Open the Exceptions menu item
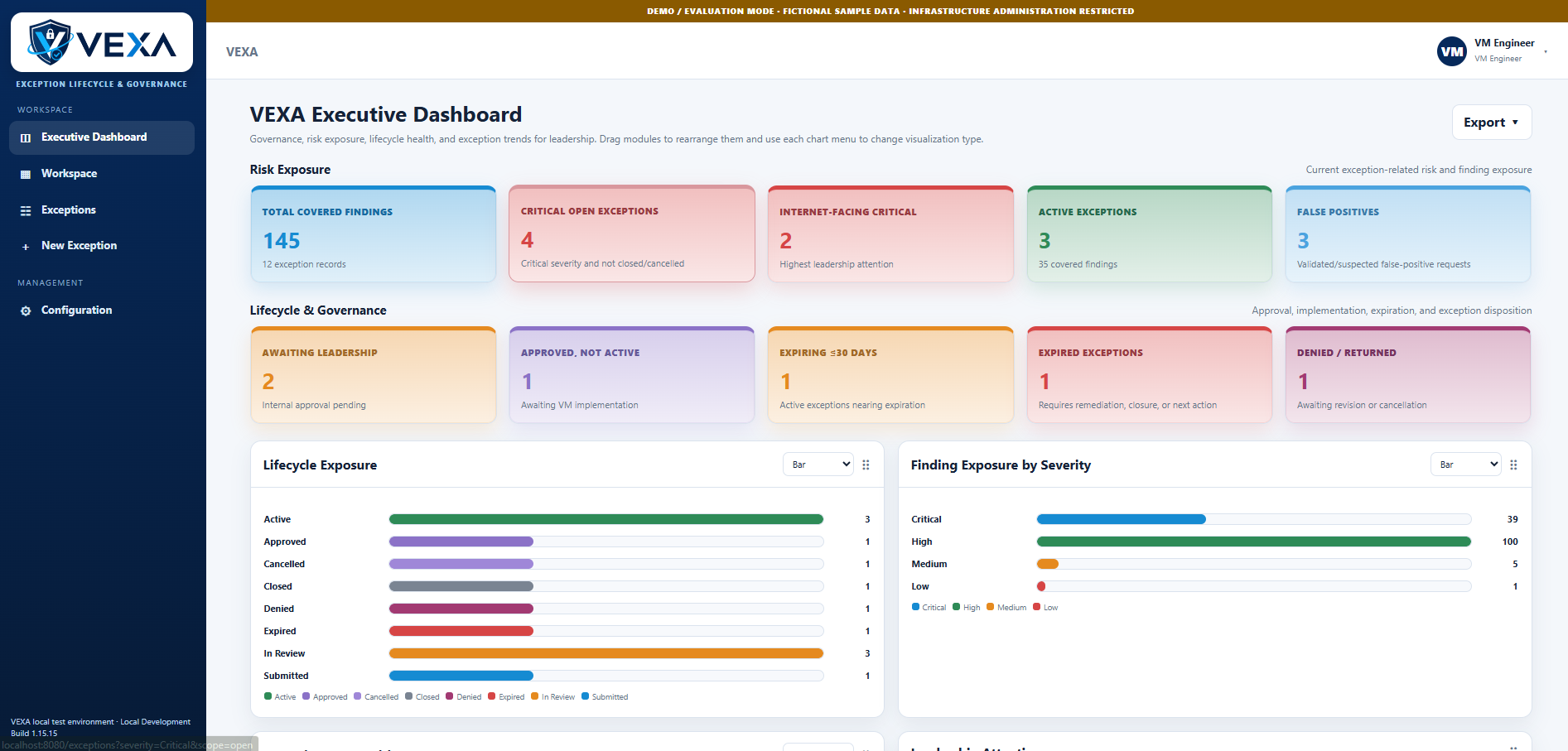Image resolution: width=1568 pixels, height=751 pixels. point(102,210)
